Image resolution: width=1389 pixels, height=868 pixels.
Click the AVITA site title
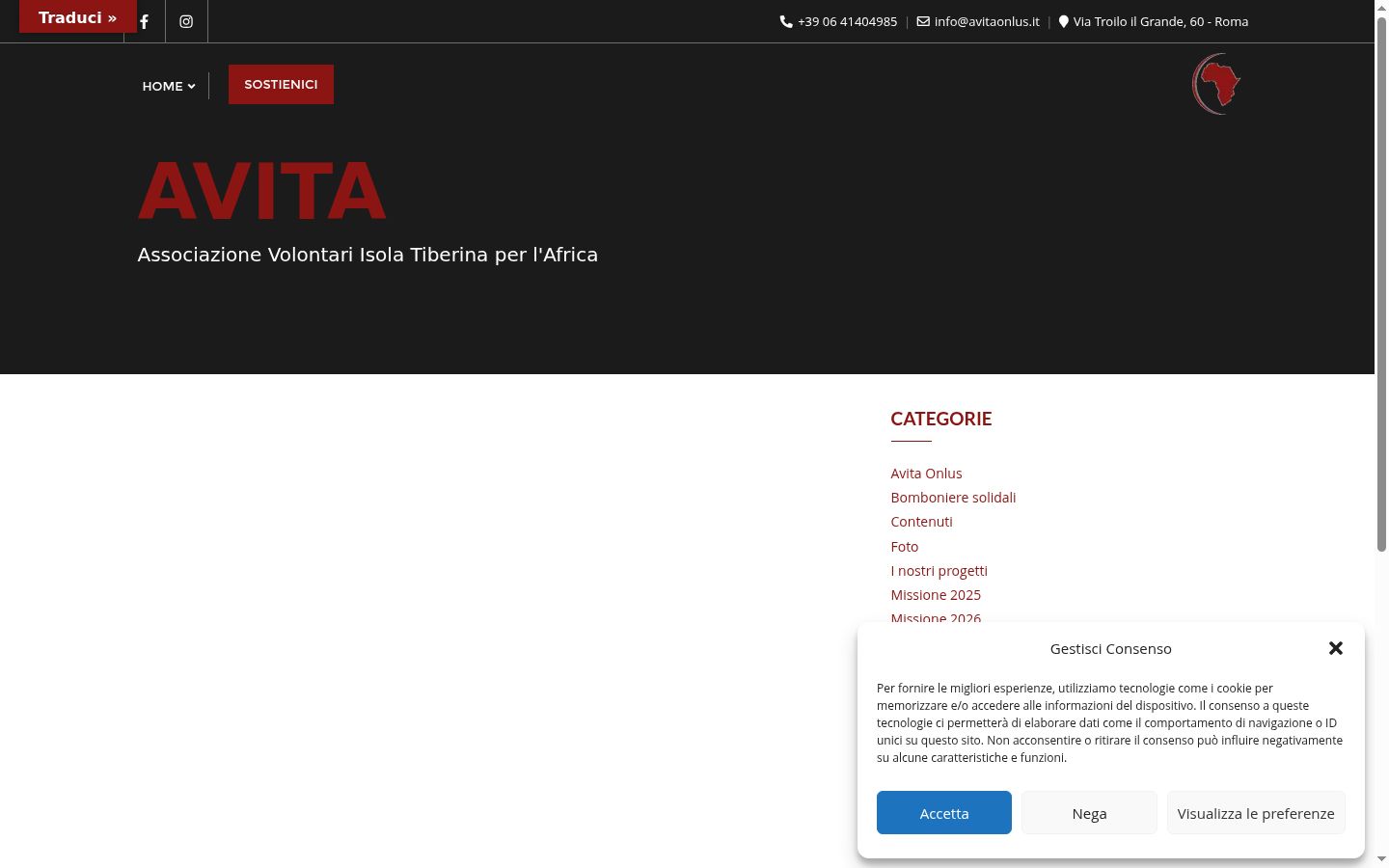262,190
